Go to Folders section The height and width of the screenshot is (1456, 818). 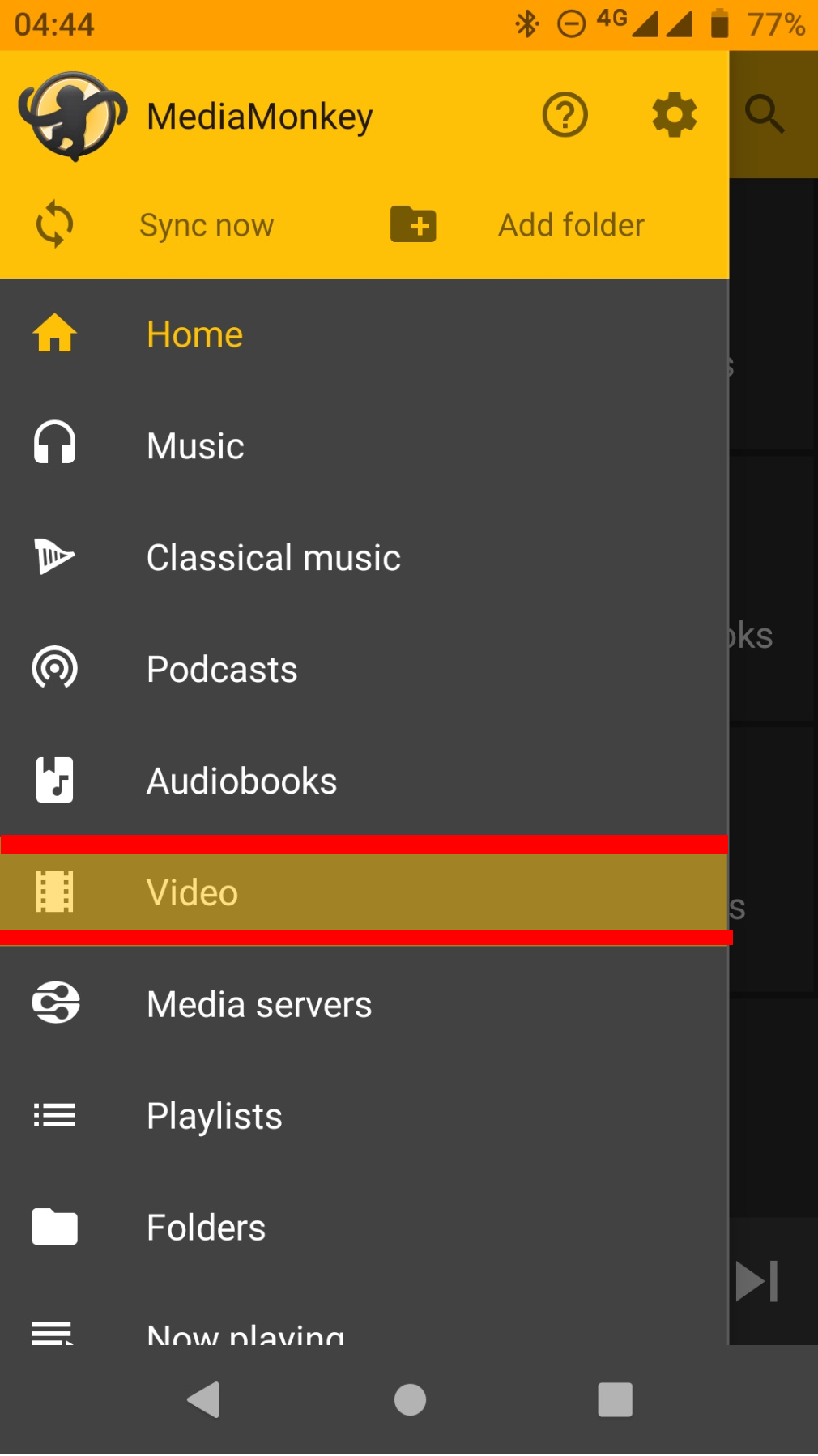[206, 1228]
